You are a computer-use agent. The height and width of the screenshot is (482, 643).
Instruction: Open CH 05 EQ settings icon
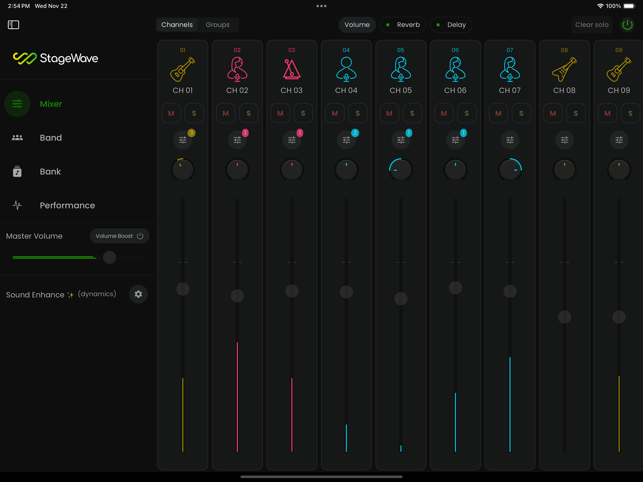[x=401, y=140]
